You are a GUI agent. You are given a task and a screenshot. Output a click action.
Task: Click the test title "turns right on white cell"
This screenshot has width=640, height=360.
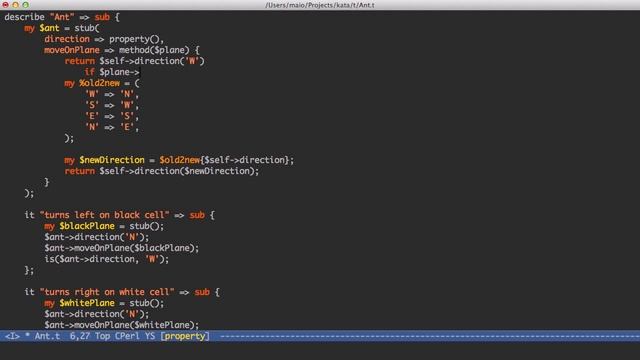[x=107, y=292]
